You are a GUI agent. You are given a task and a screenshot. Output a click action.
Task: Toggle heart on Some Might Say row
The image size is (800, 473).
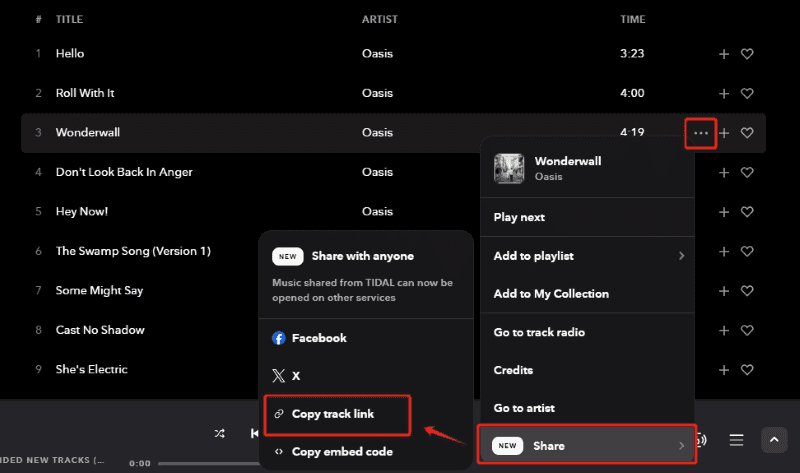[747, 291]
